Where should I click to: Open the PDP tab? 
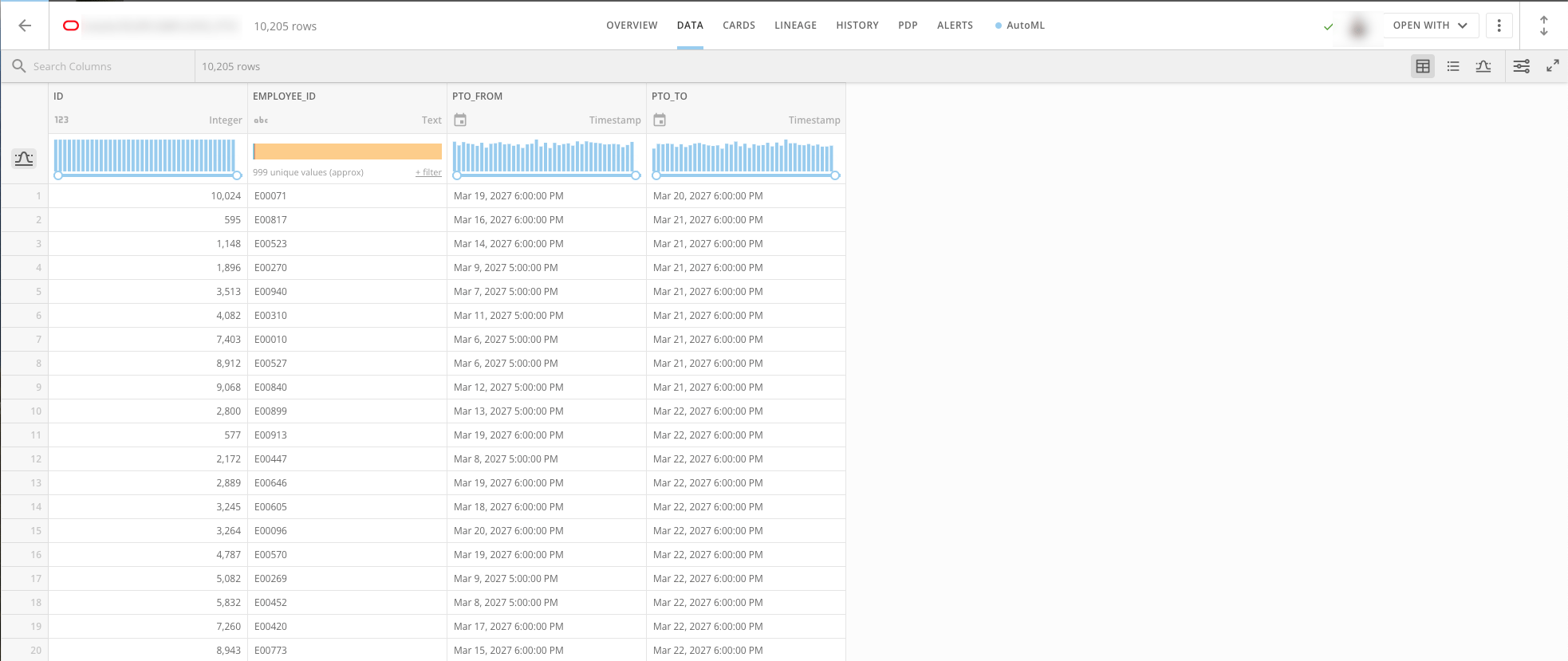point(908,26)
